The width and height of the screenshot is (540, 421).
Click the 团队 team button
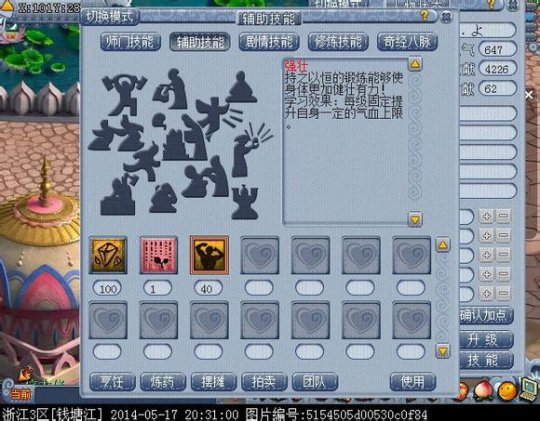[x=315, y=382]
